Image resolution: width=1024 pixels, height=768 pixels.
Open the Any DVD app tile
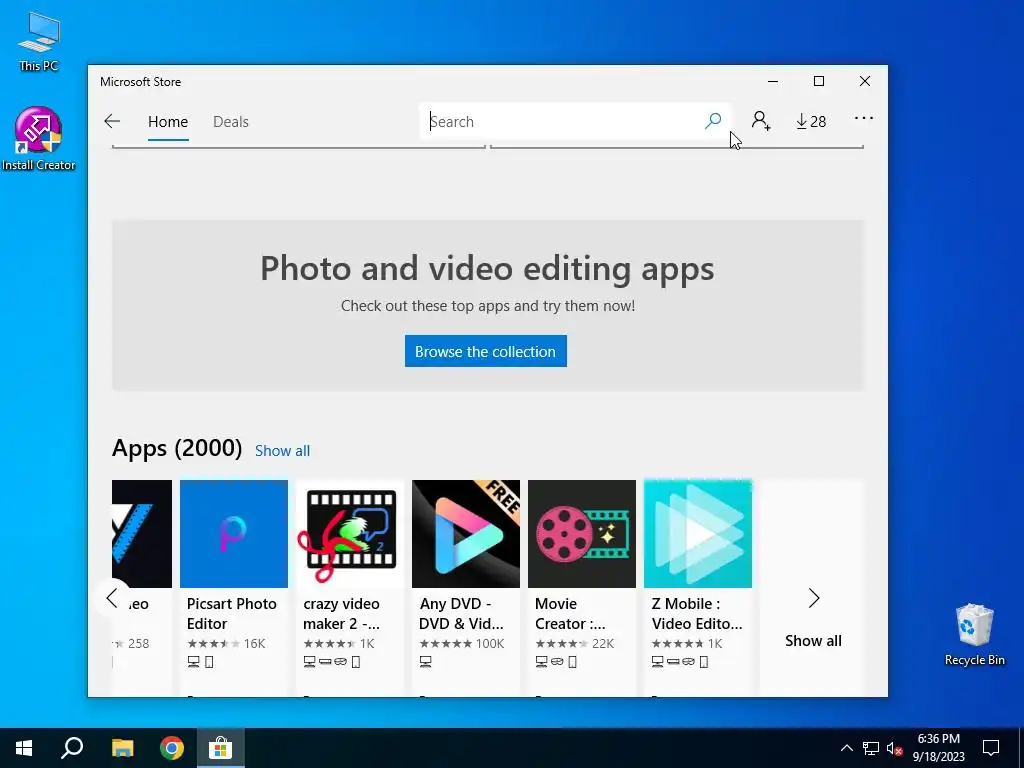(466, 588)
